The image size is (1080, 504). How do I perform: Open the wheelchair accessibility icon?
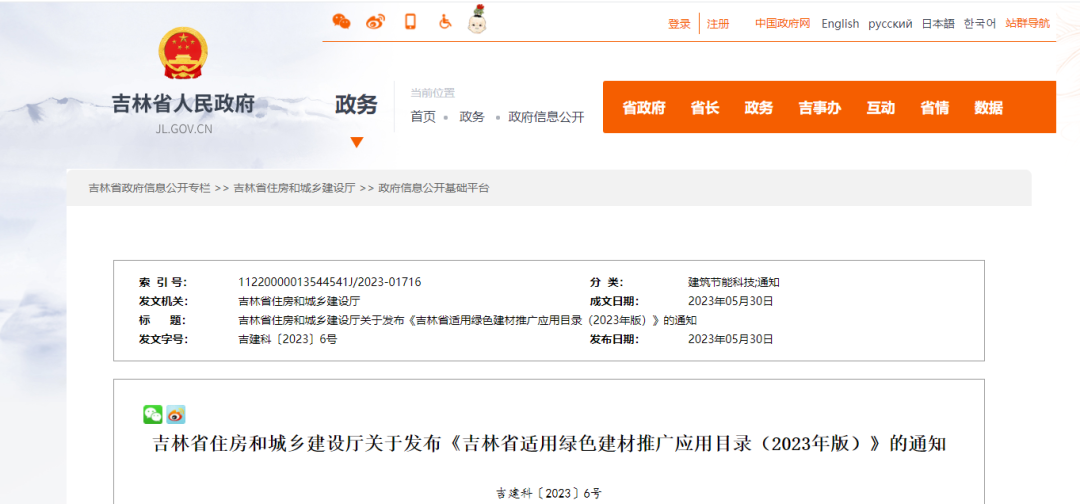pos(445,21)
